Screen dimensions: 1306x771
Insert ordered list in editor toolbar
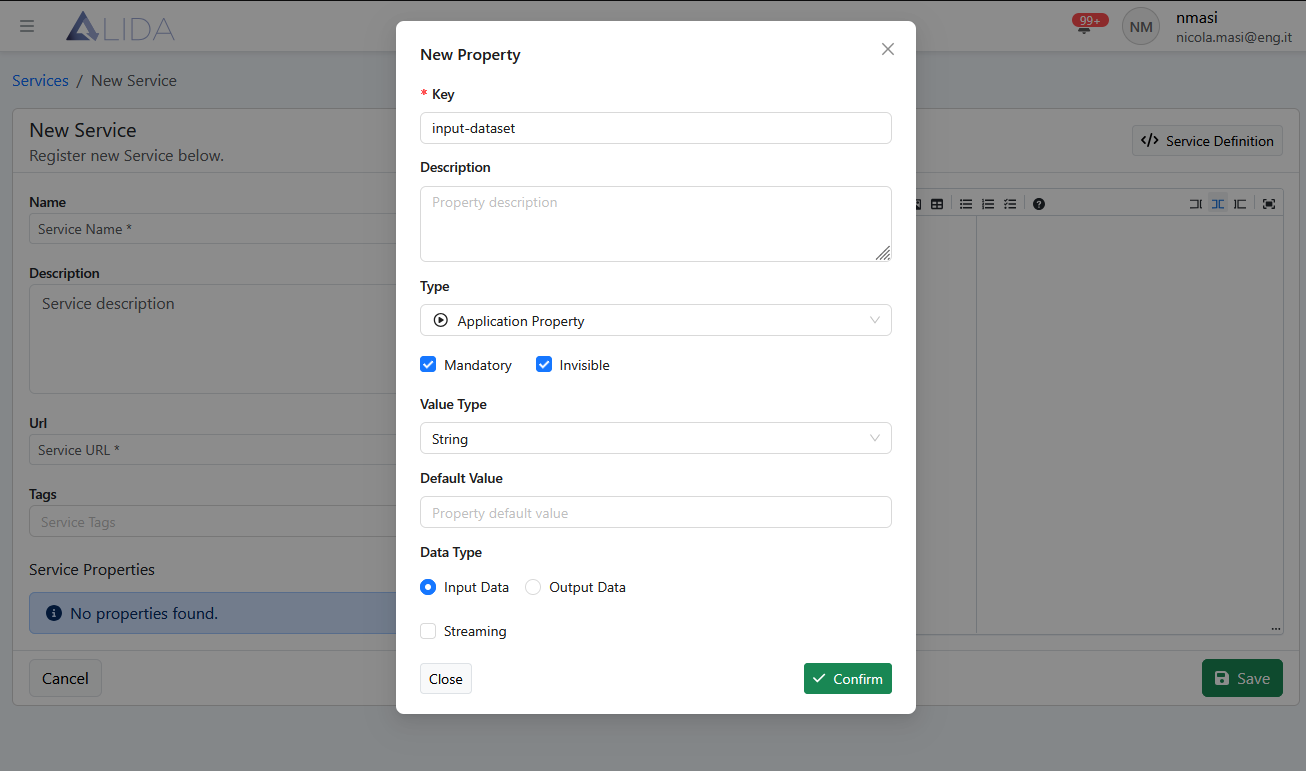pyautogui.click(x=988, y=204)
